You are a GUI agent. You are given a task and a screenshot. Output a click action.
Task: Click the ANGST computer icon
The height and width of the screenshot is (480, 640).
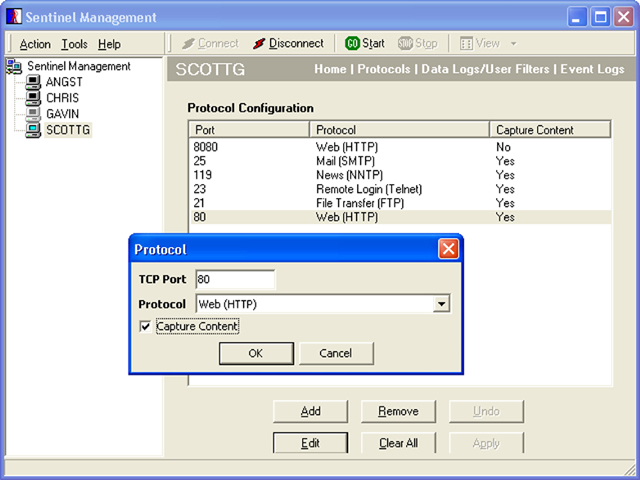[33, 82]
